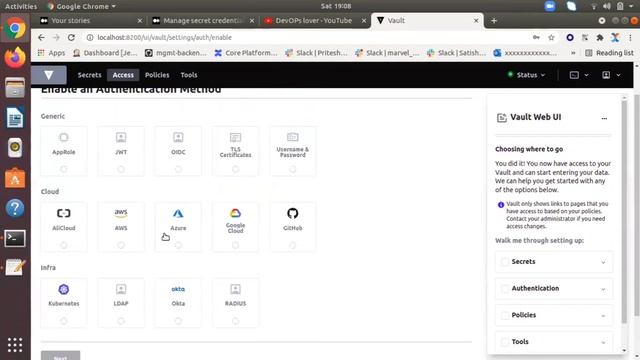This screenshot has height=360, width=640.
Task: Click the Next button
Action: click(x=60, y=356)
